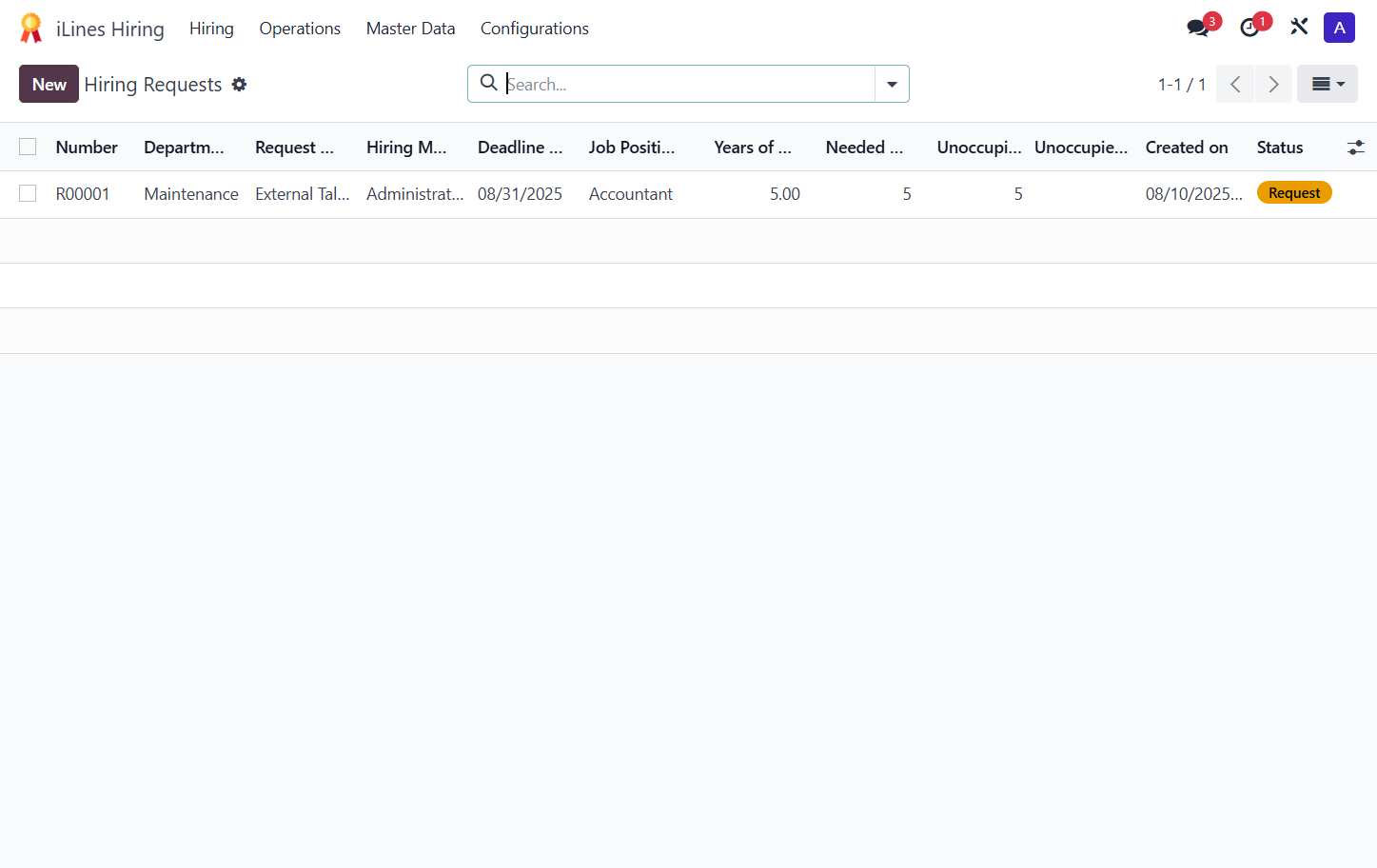Open the conversations chat bubble icon
Image resolution: width=1377 pixels, height=868 pixels.
click(x=1198, y=28)
